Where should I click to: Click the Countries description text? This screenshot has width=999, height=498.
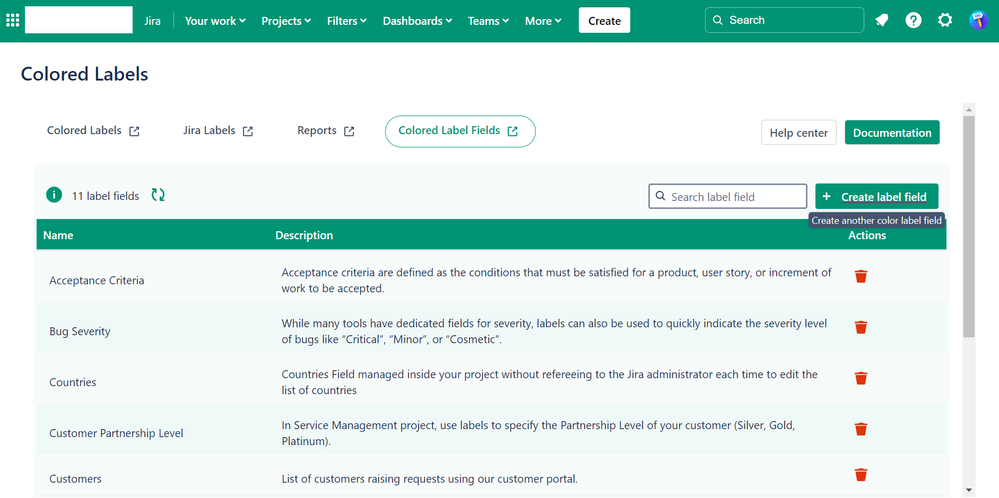549,382
